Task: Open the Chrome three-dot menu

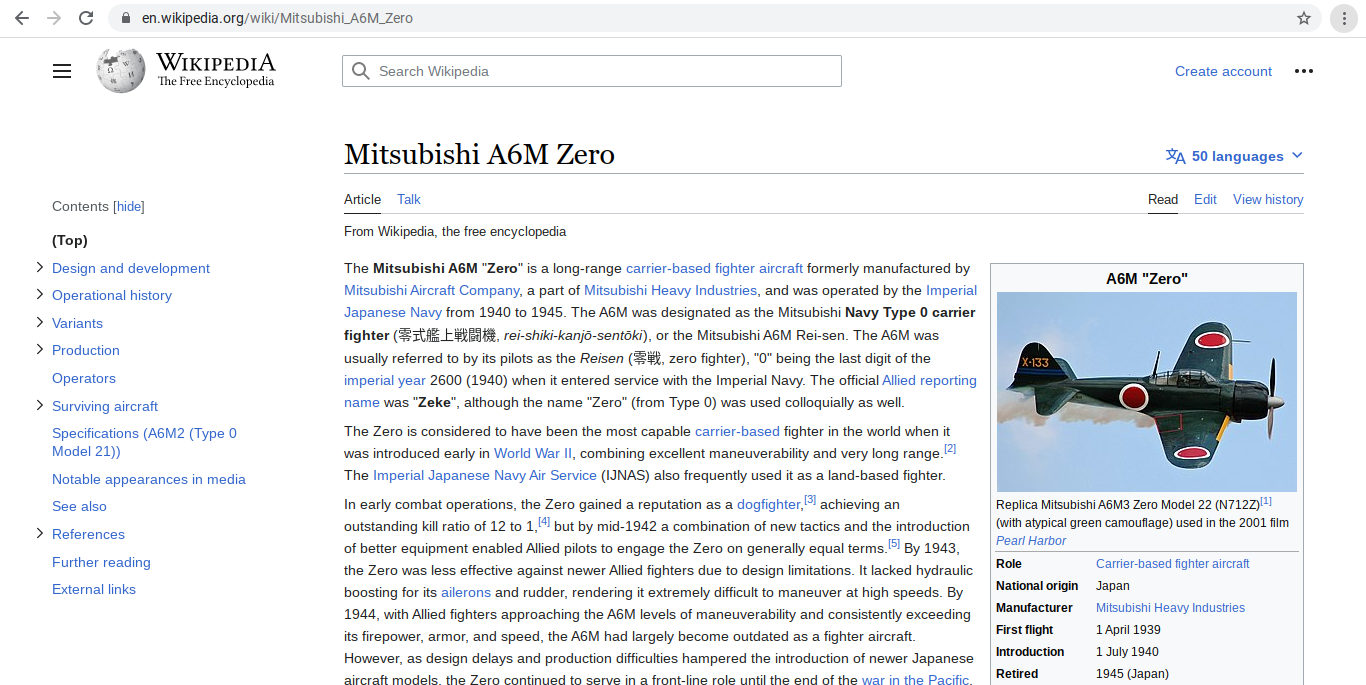Action: pyautogui.click(x=1344, y=18)
